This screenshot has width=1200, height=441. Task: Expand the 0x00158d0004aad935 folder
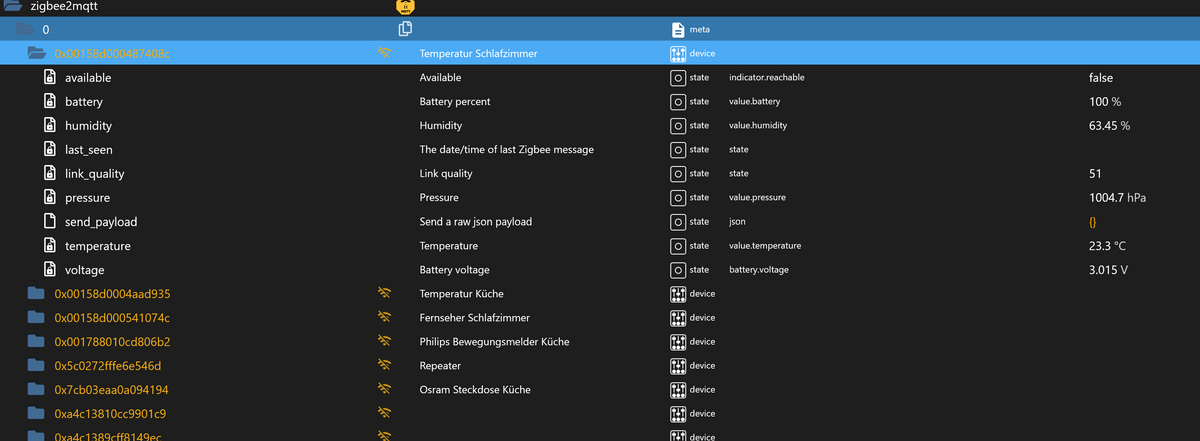coord(37,293)
